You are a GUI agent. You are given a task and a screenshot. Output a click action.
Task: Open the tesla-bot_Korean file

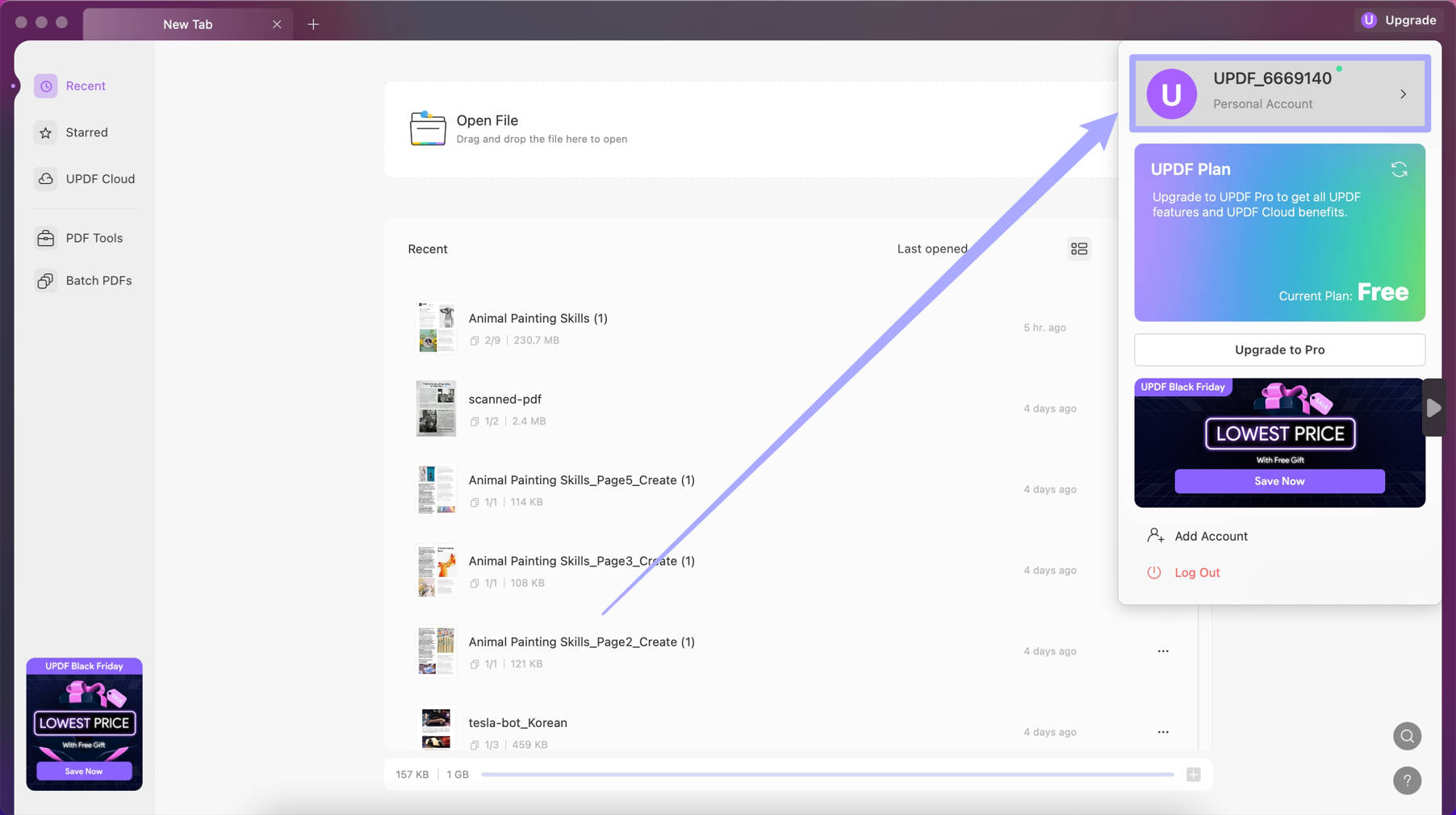[x=517, y=722]
